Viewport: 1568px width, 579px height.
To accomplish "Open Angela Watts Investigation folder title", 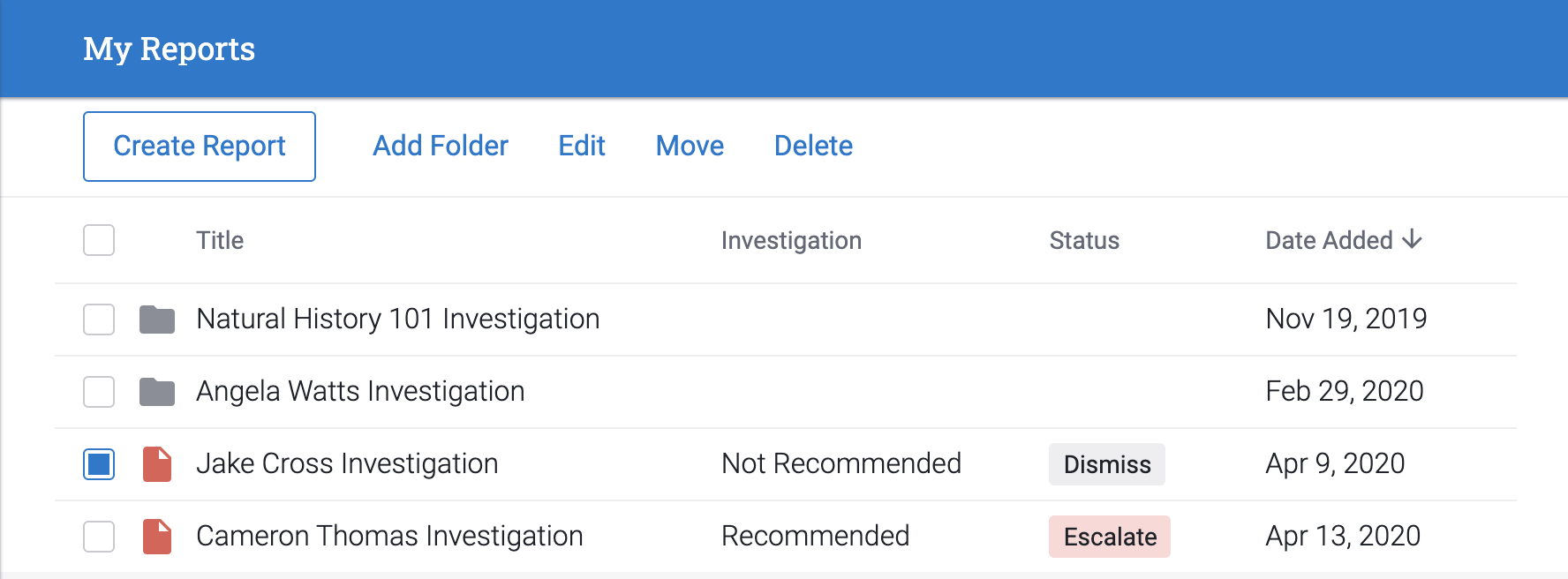I will (360, 391).
